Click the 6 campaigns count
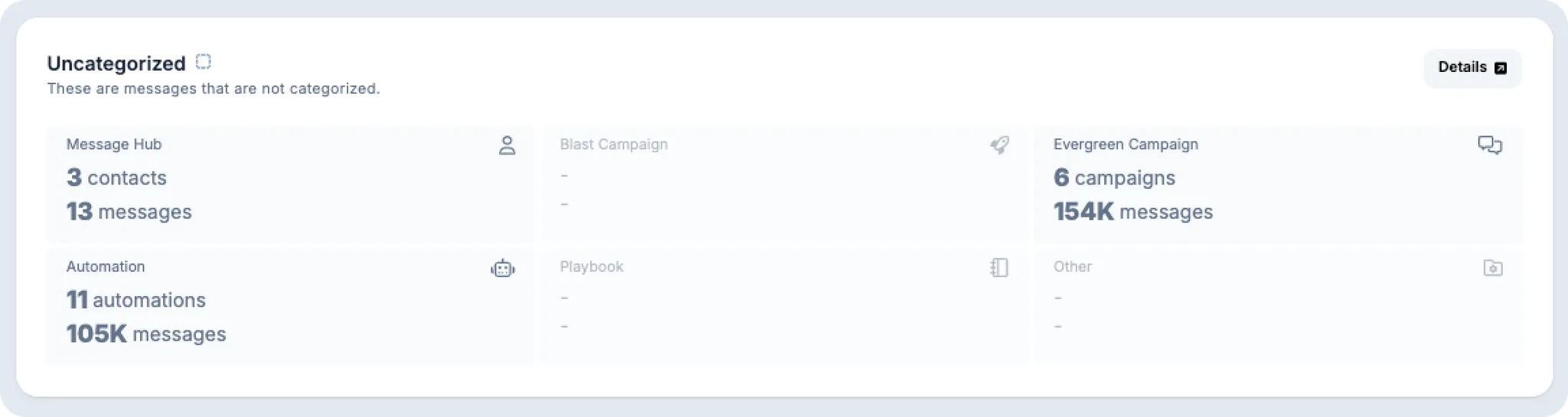 pyautogui.click(x=1114, y=178)
